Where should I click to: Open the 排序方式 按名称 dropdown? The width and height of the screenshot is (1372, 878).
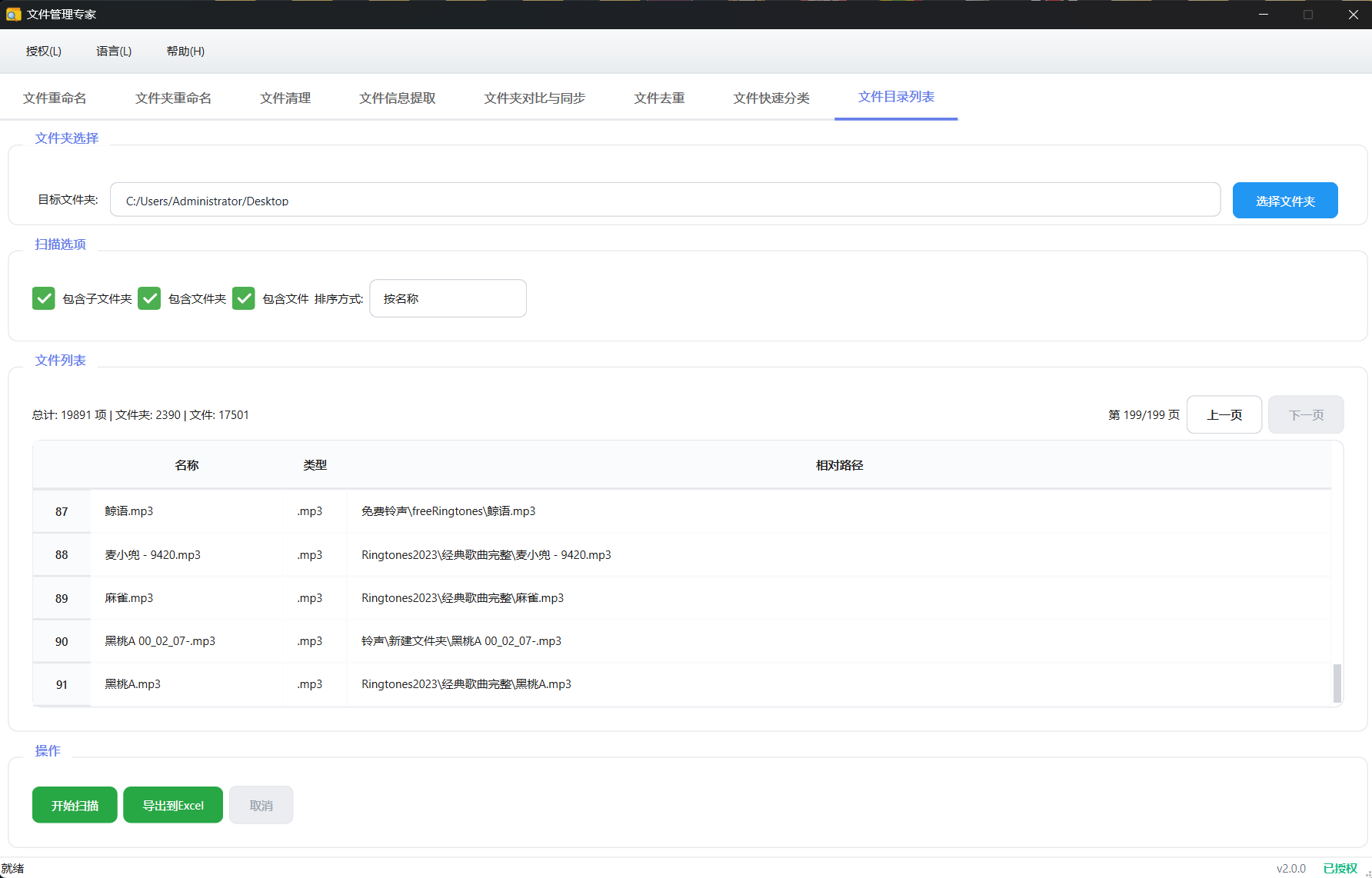(448, 298)
